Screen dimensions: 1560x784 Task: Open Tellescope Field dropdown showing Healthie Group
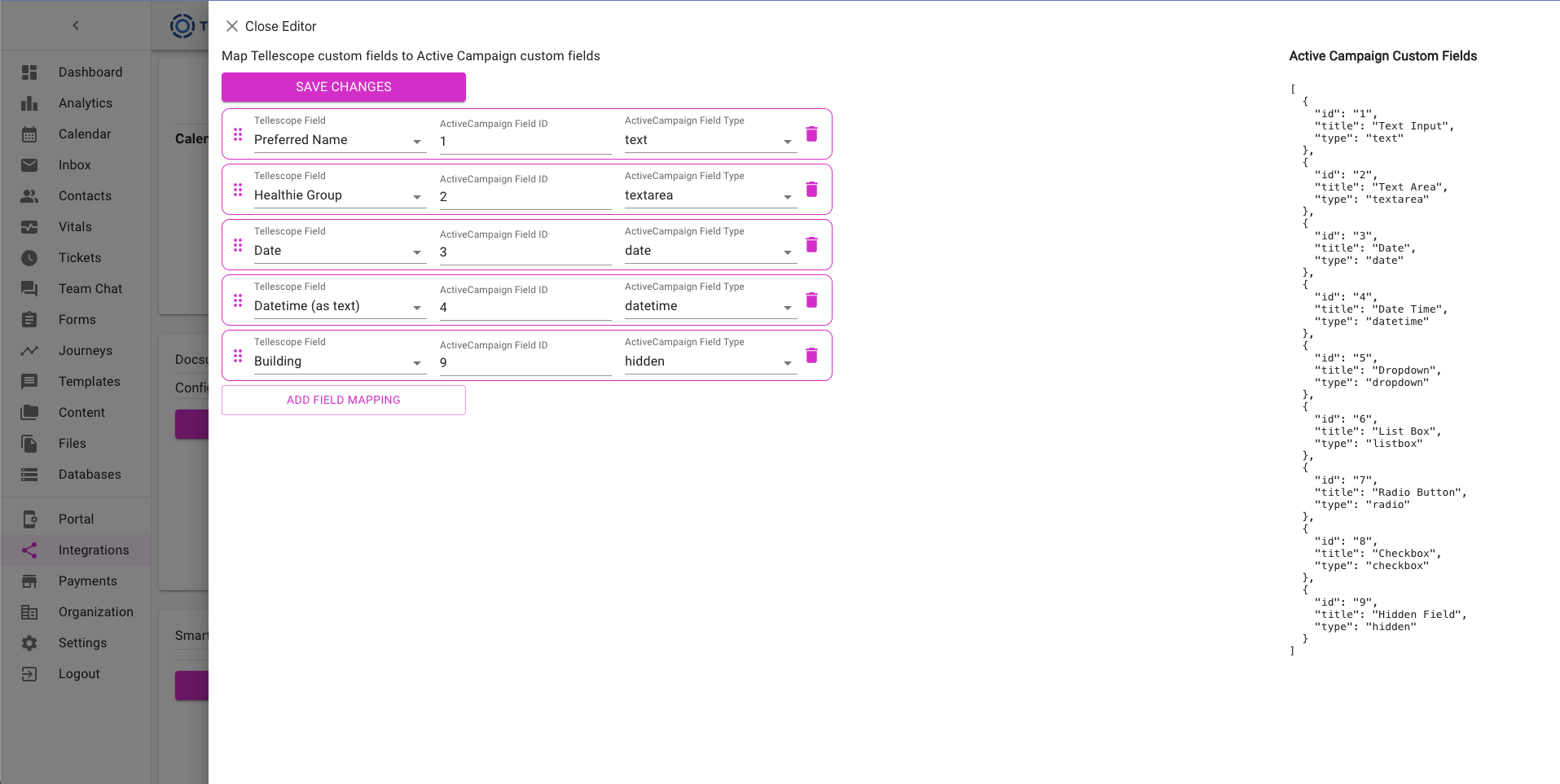(x=340, y=195)
